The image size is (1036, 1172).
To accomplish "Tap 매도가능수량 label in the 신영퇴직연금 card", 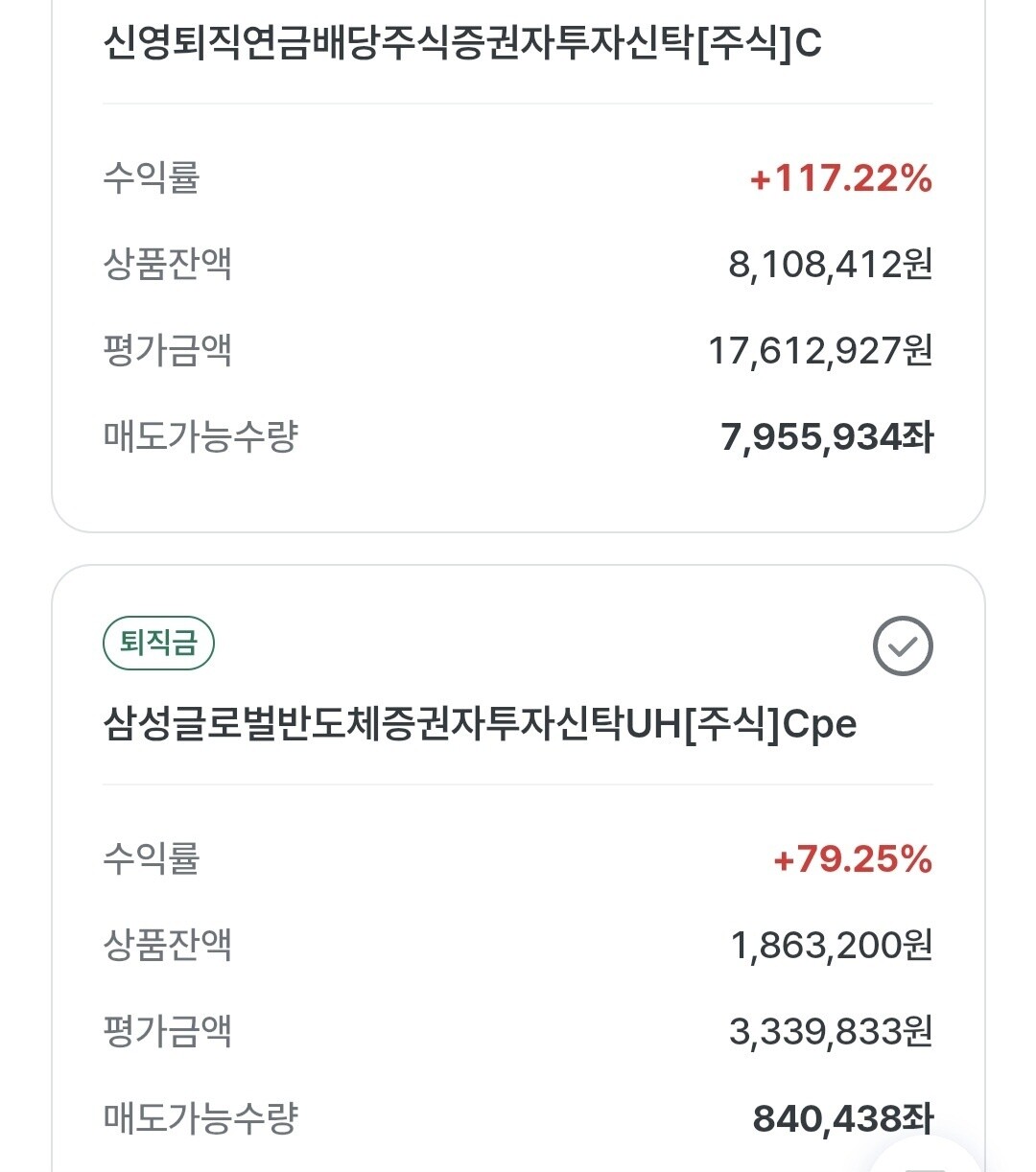I will point(200,436).
